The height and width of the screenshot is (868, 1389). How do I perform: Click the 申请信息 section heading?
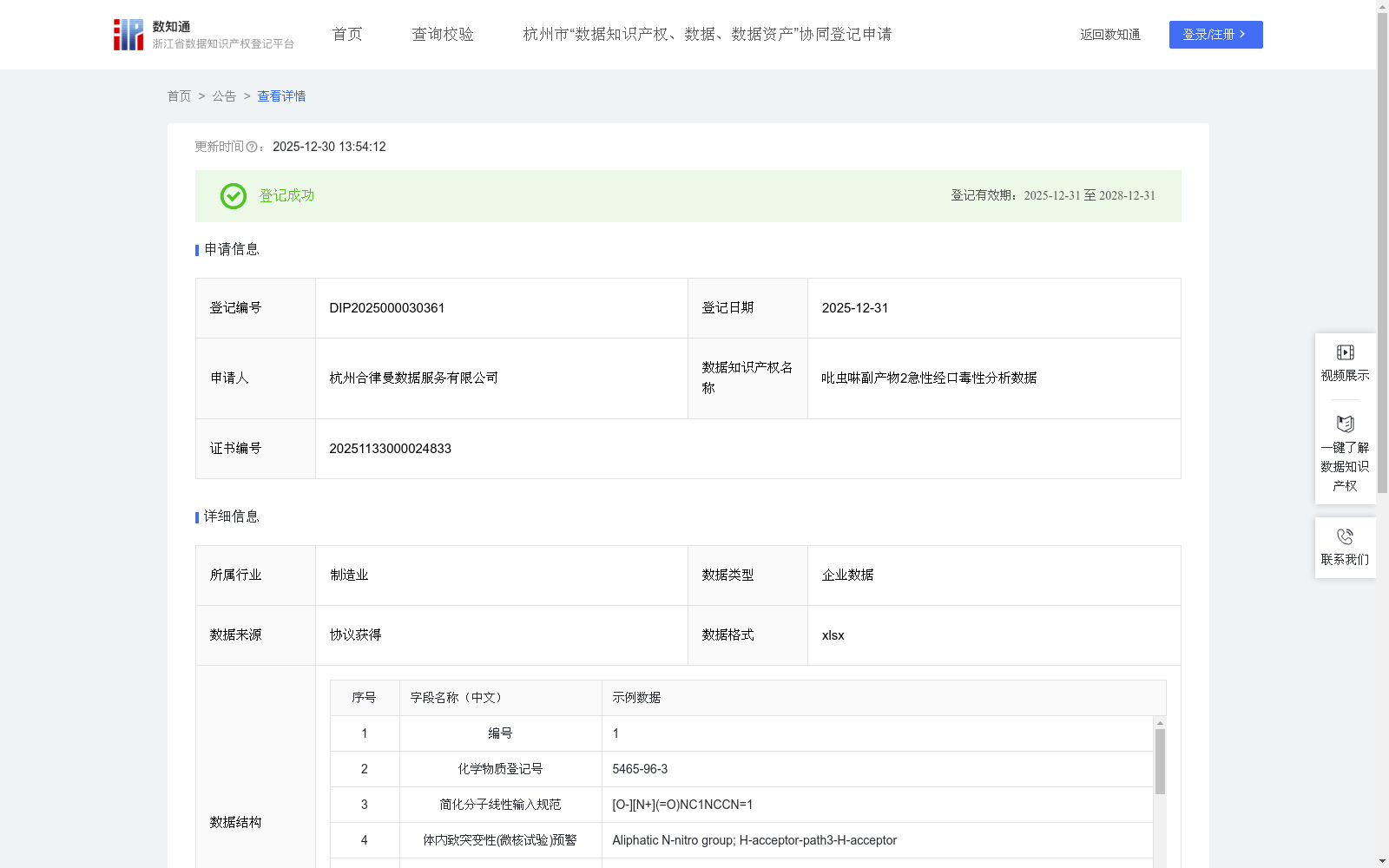232,249
